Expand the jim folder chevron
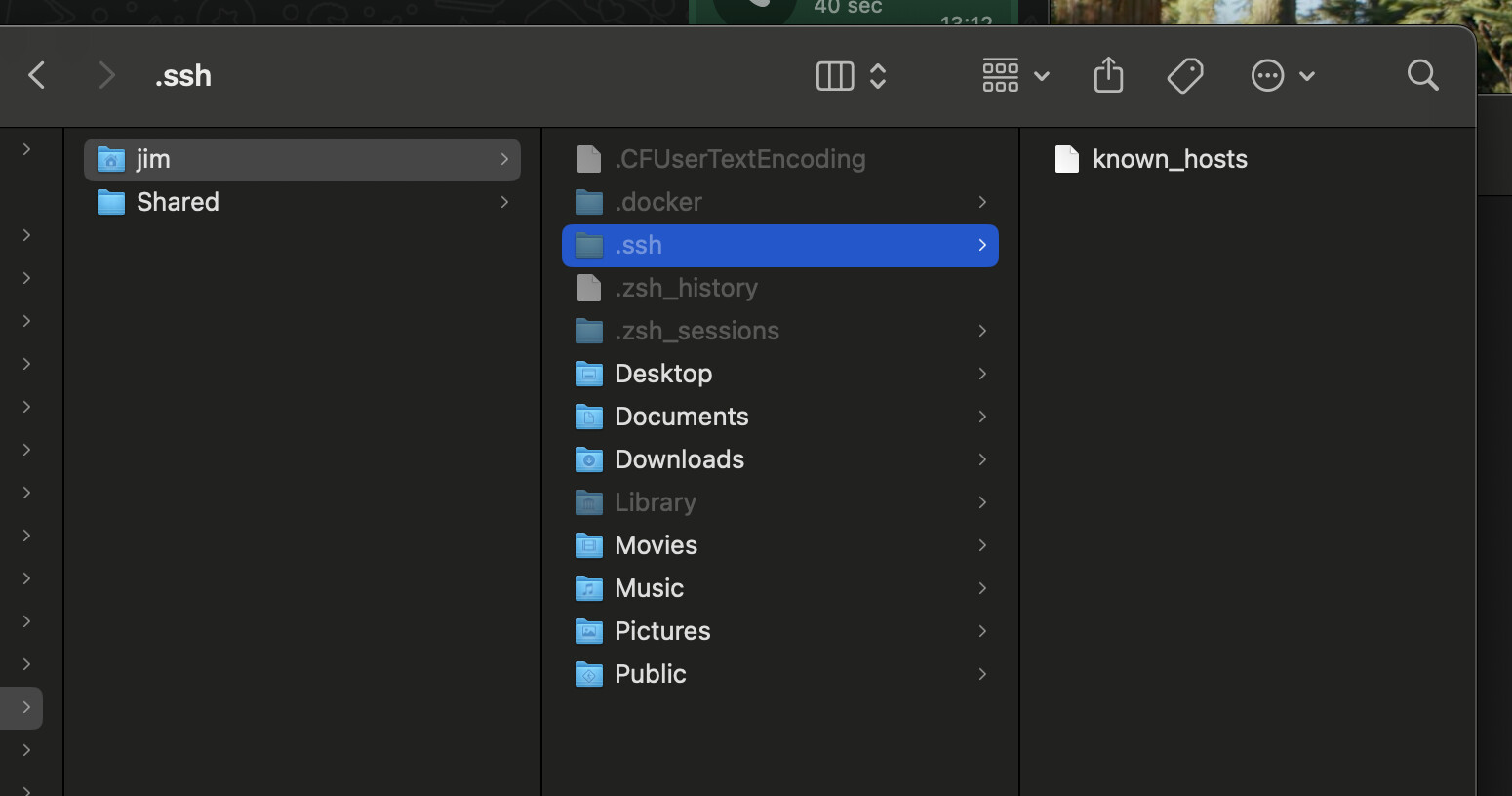The image size is (1512, 796). [x=504, y=159]
